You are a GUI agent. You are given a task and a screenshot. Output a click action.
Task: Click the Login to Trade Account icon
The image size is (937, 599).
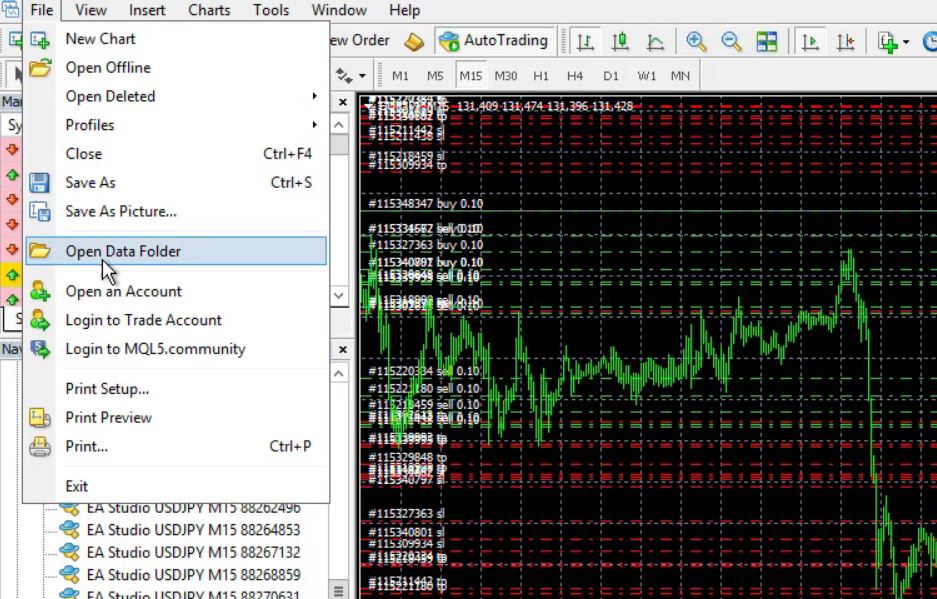click(40, 320)
